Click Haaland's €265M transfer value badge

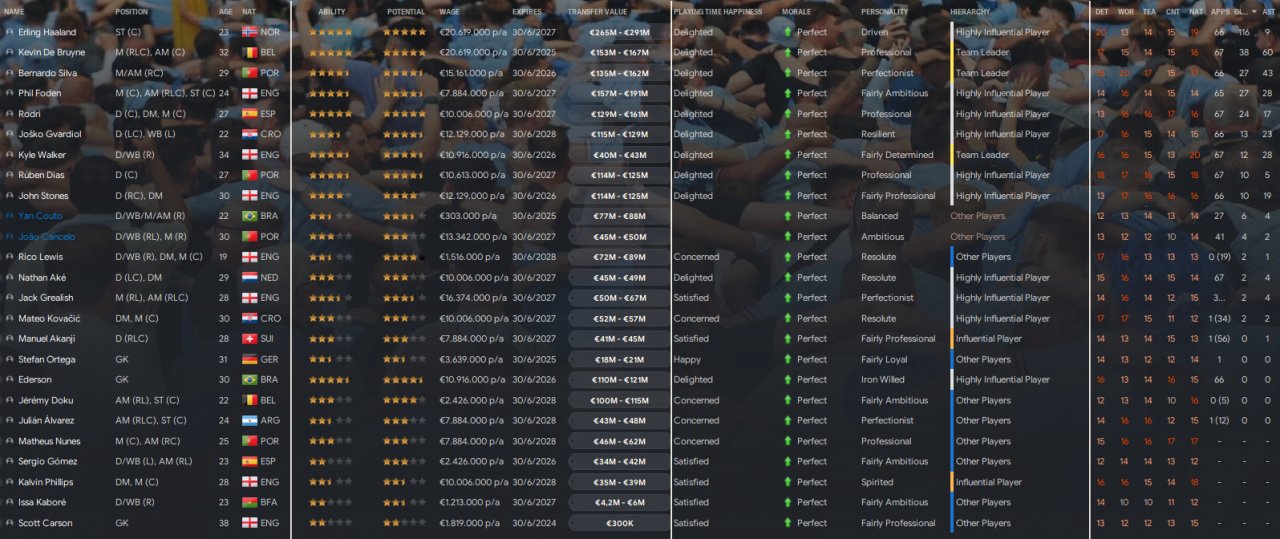click(618, 32)
